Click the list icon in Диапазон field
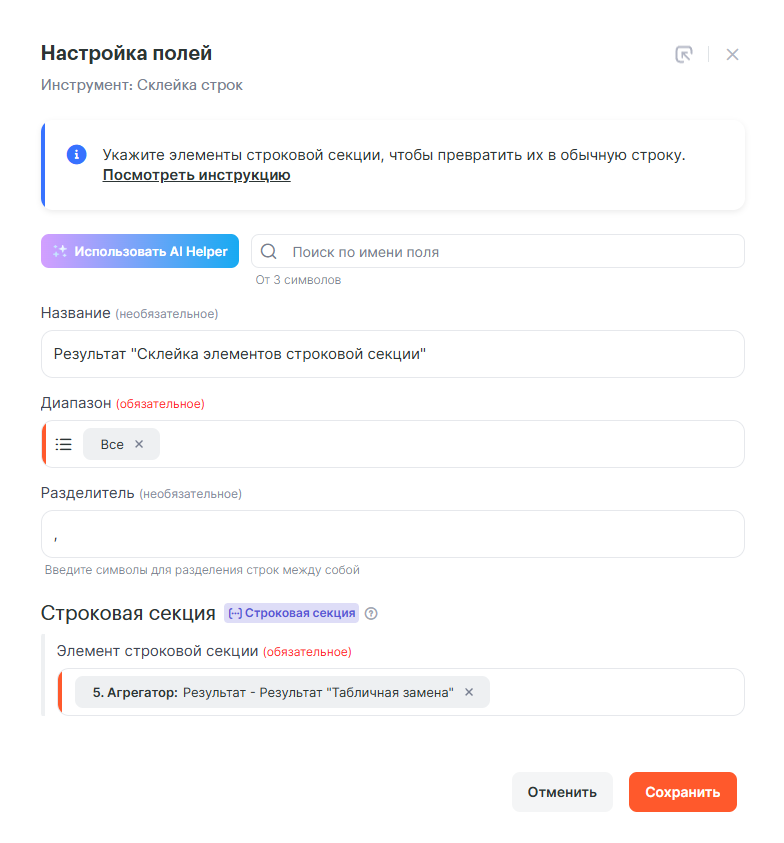 tap(64, 444)
